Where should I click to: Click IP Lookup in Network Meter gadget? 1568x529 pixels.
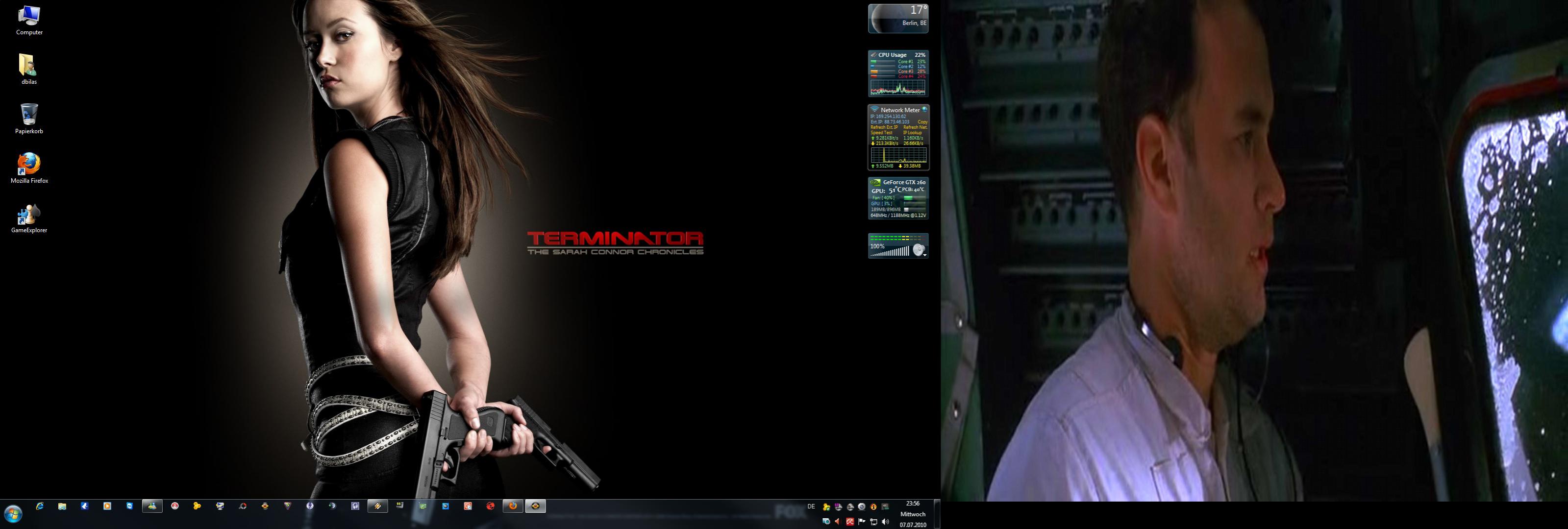pyautogui.click(x=913, y=133)
